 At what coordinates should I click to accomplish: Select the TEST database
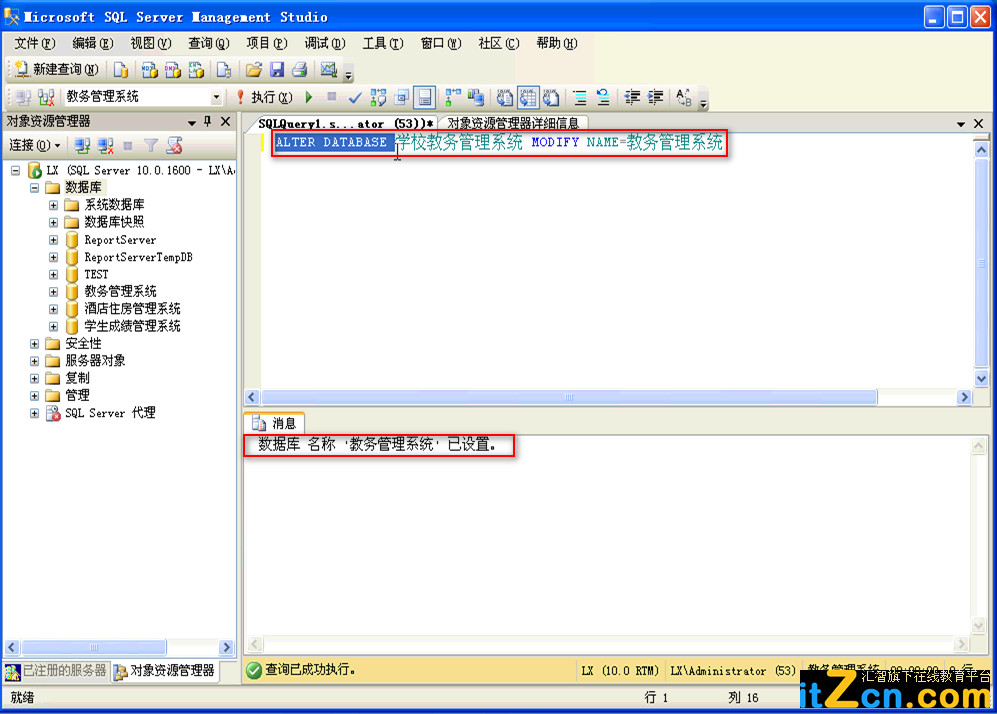(96, 274)
